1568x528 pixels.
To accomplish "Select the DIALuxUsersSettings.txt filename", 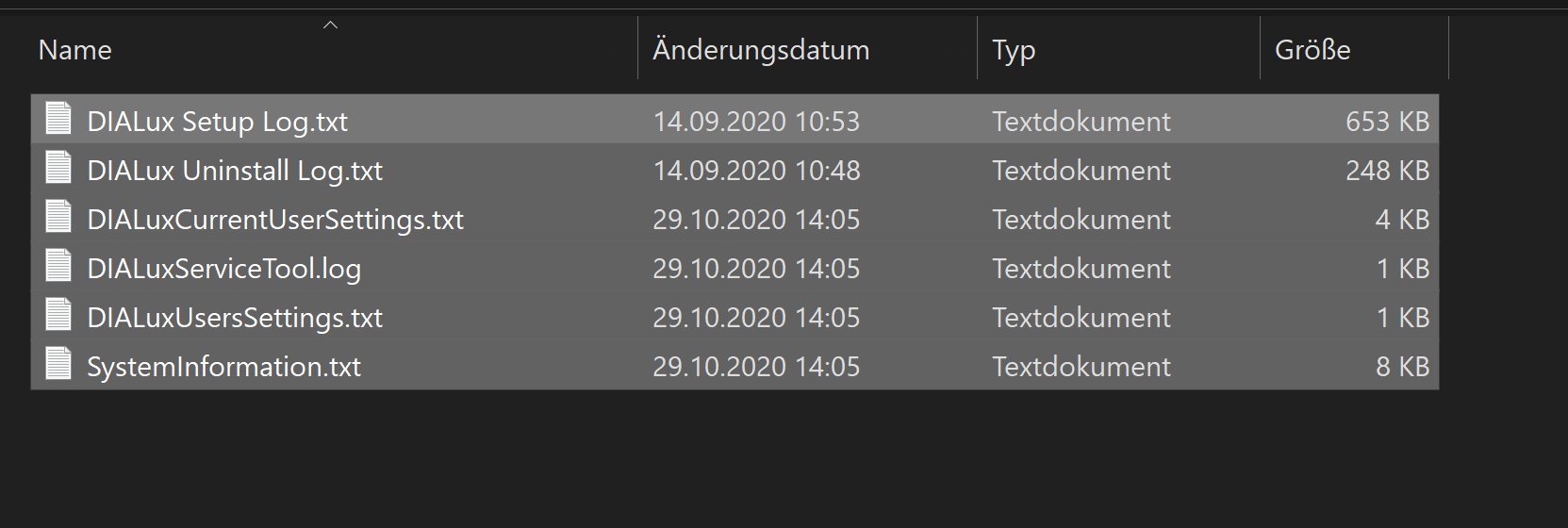I will (235, 318).
